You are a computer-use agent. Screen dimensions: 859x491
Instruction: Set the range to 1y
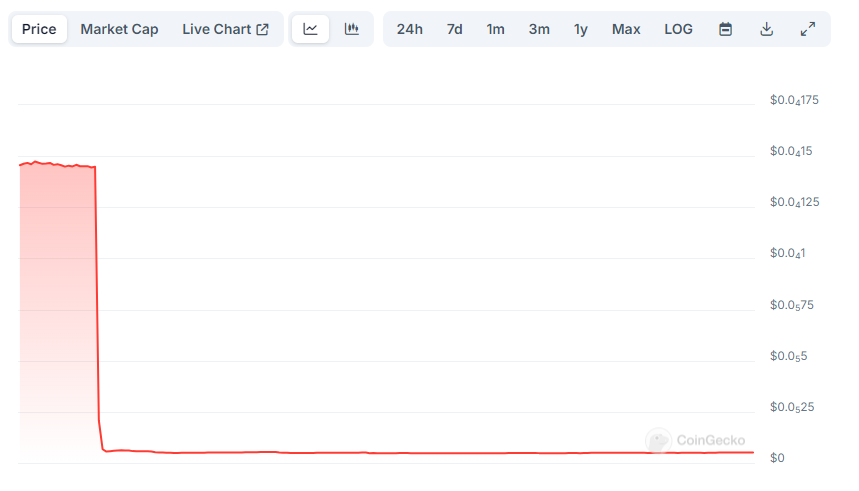coord(581,29)
